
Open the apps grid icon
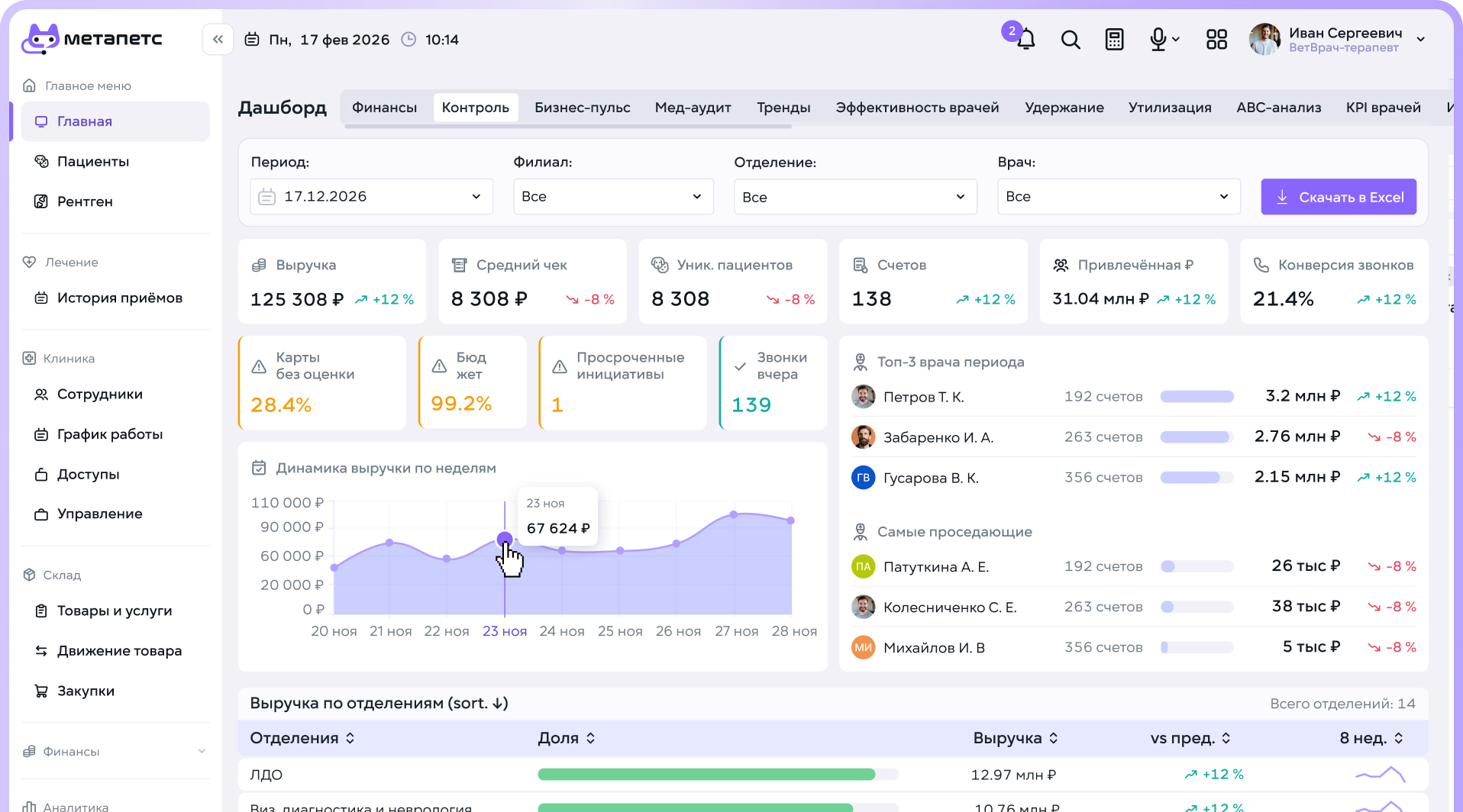tap(1216, 40)
